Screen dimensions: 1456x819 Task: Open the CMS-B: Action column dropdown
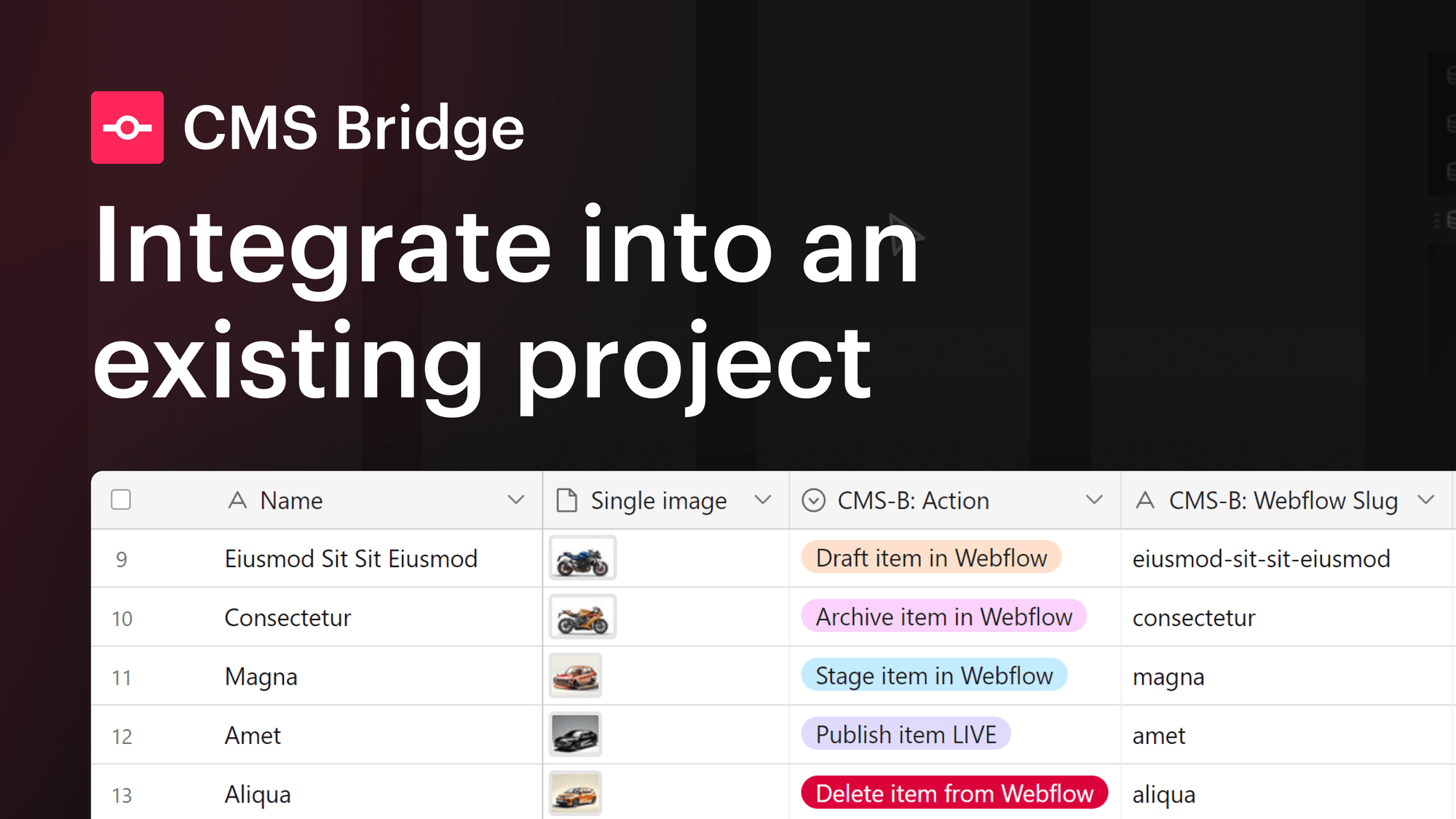tap(1093, 500)
